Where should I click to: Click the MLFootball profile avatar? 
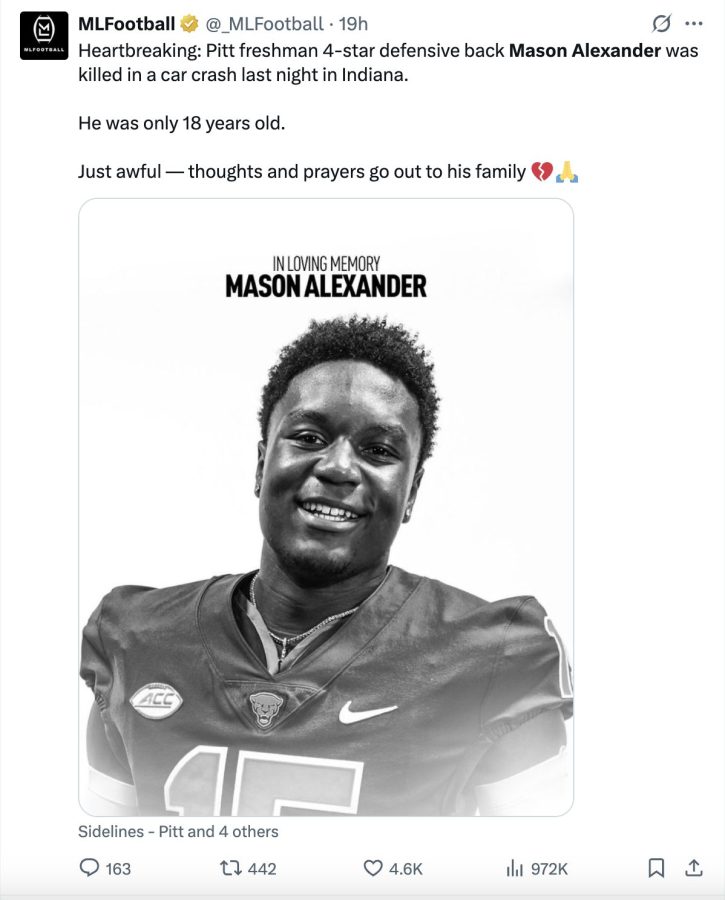43,36
